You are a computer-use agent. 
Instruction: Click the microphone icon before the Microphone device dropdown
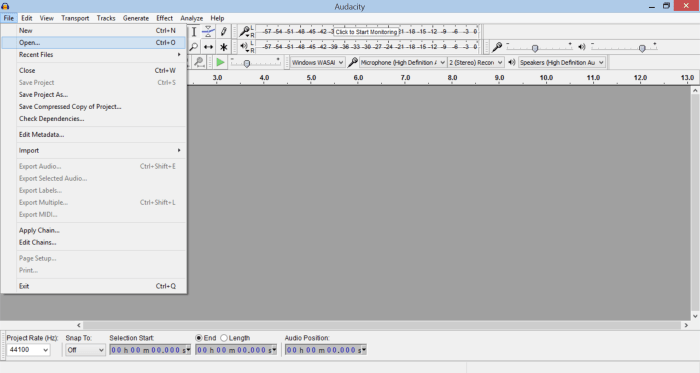pyautogui.click(x=353, y=62)
